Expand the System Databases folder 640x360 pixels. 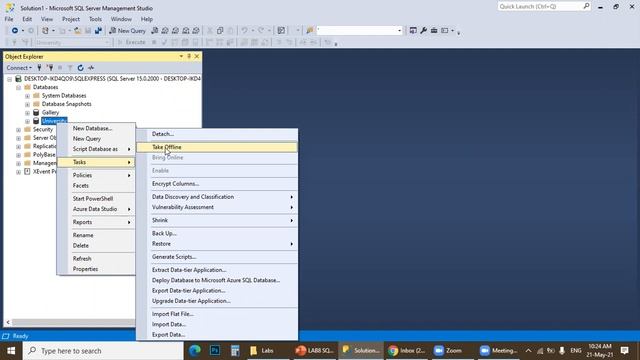pyautogui.click(x=27, y=96)
